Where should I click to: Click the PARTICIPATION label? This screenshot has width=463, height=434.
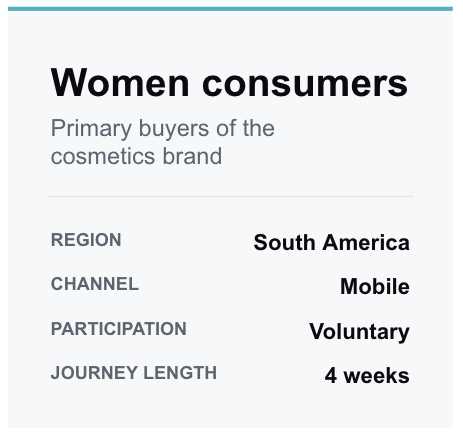pos(119,329)
